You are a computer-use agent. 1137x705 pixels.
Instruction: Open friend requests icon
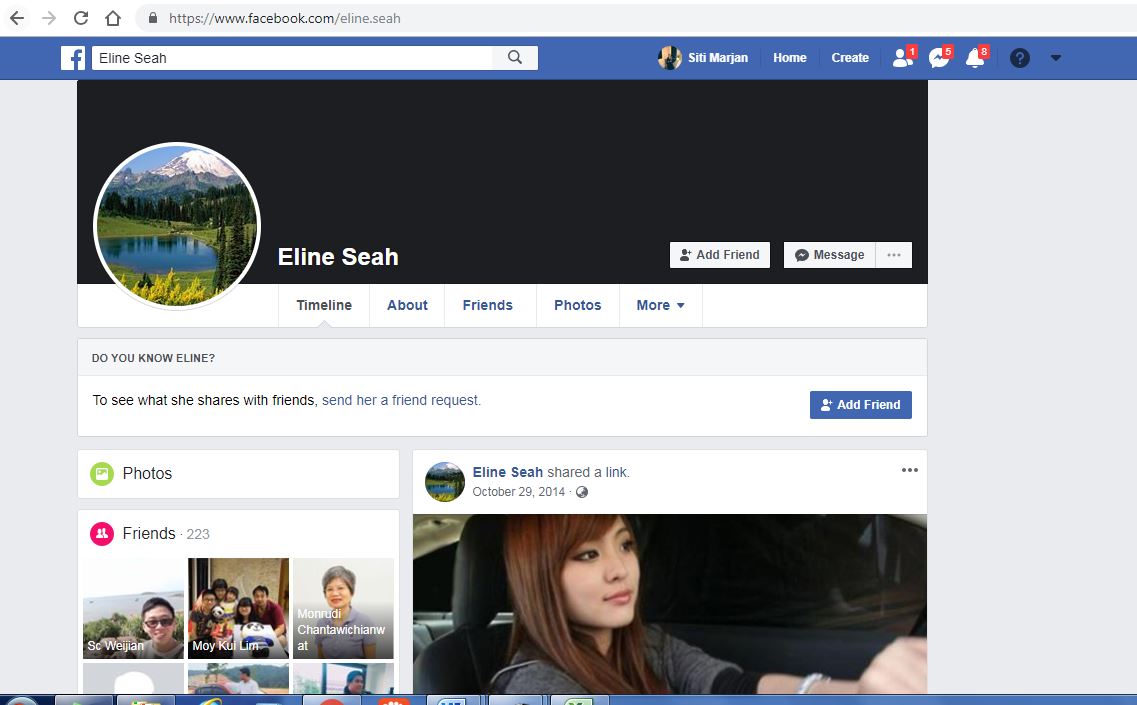903,57
